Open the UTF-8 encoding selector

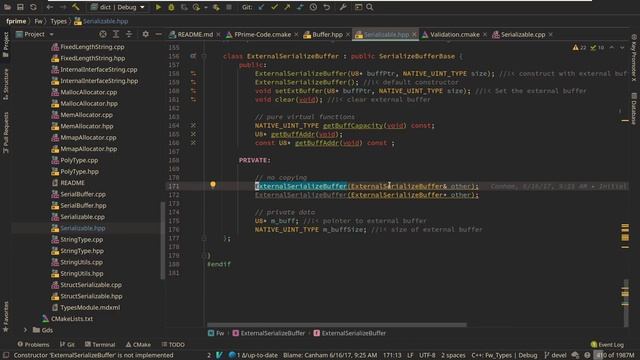click(427, 355)
